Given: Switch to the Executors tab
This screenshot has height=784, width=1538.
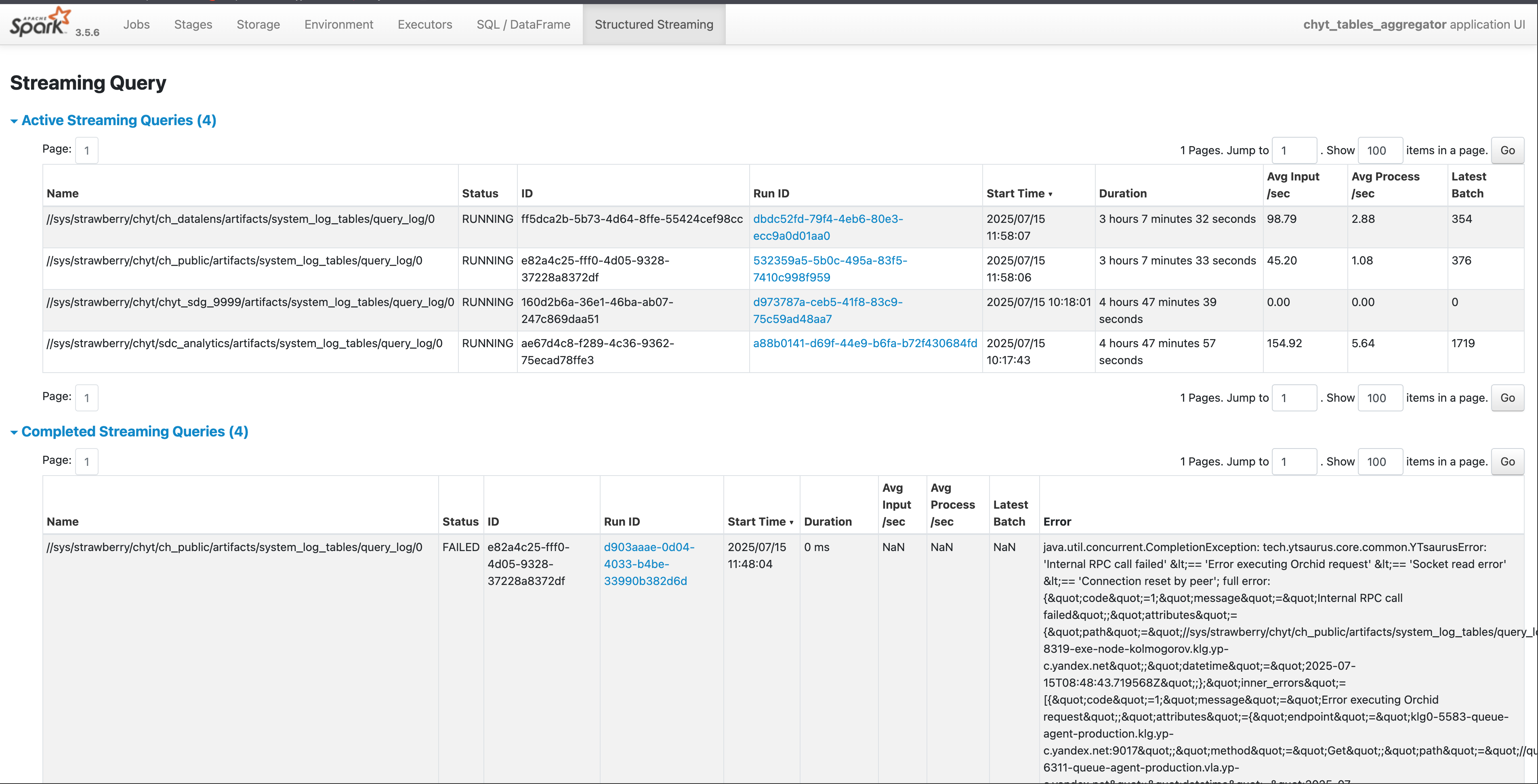Looking at the screenshot, I should click(x=424, y=25).
